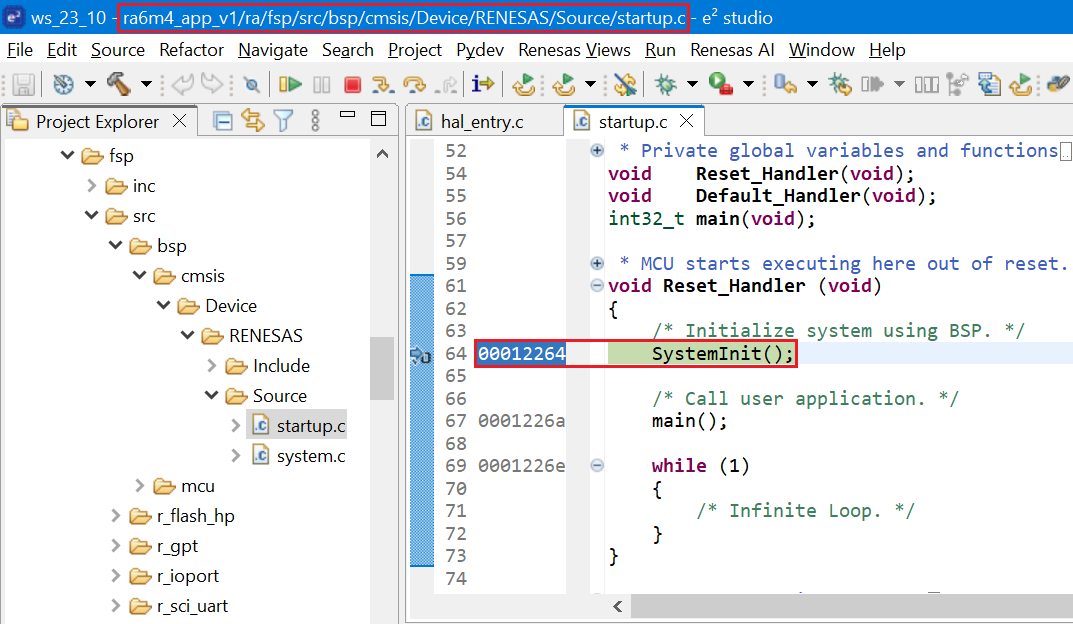Click the editor horizontal scroll left arrow
This screenshot has width=1073, height=624.
tap(617, 606)
